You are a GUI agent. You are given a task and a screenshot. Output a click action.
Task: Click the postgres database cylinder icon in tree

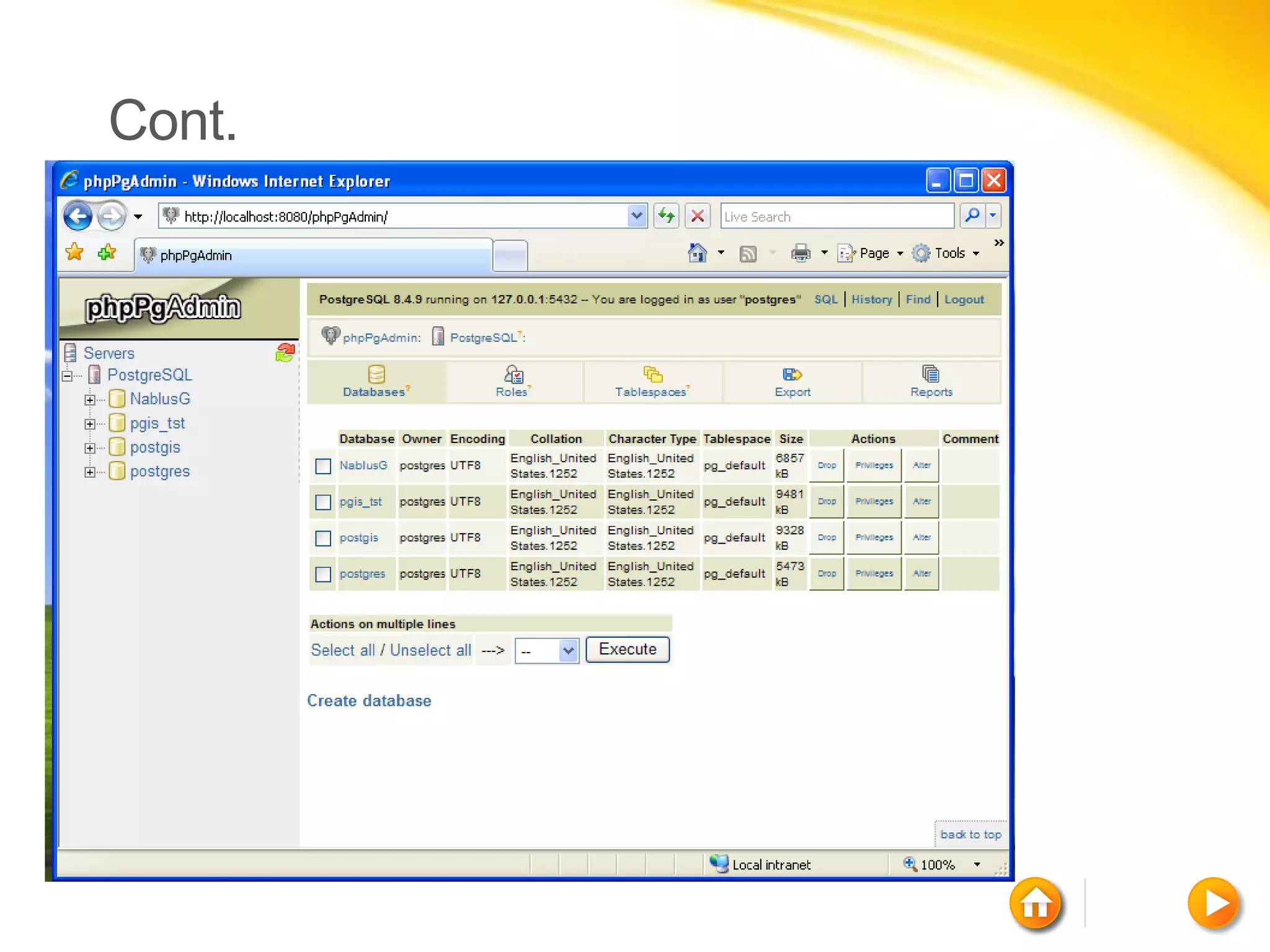117,471
